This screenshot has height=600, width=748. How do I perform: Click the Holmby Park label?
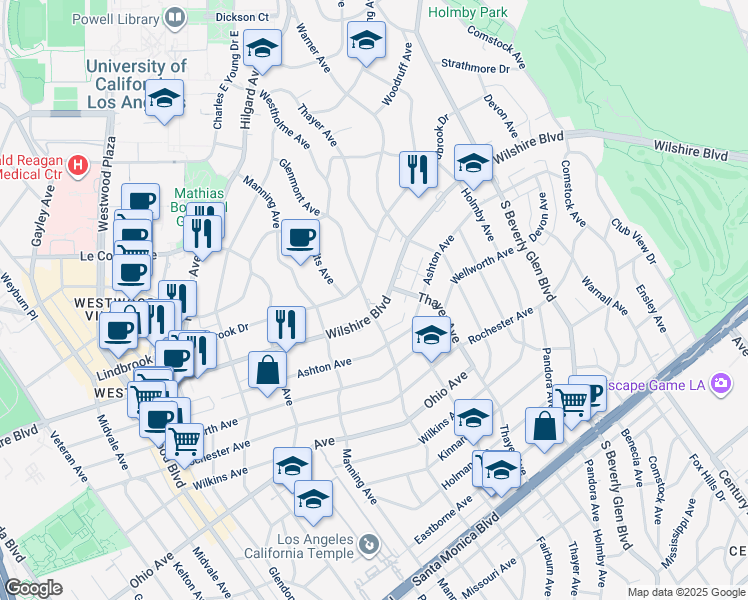tap(467, 12)
